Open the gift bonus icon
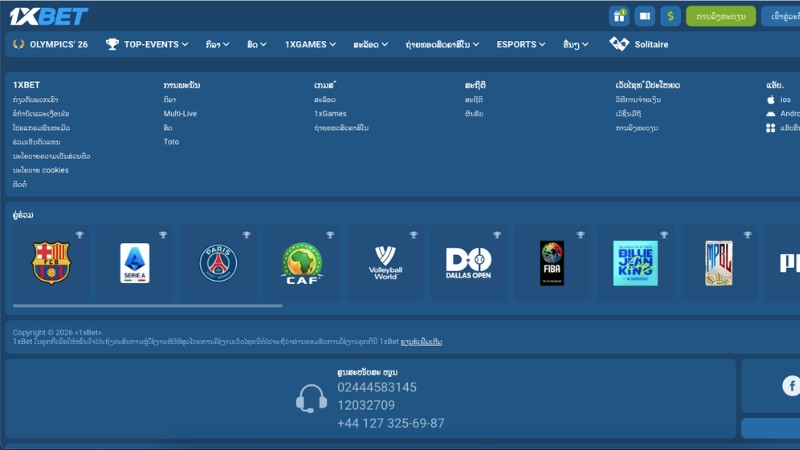 [619, 16]
